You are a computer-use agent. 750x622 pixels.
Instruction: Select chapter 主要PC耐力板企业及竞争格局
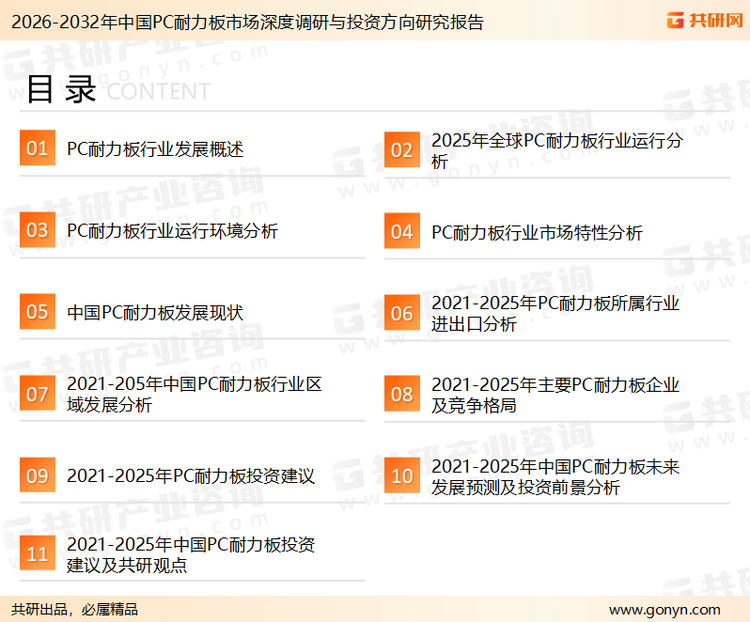pos(555,395)
